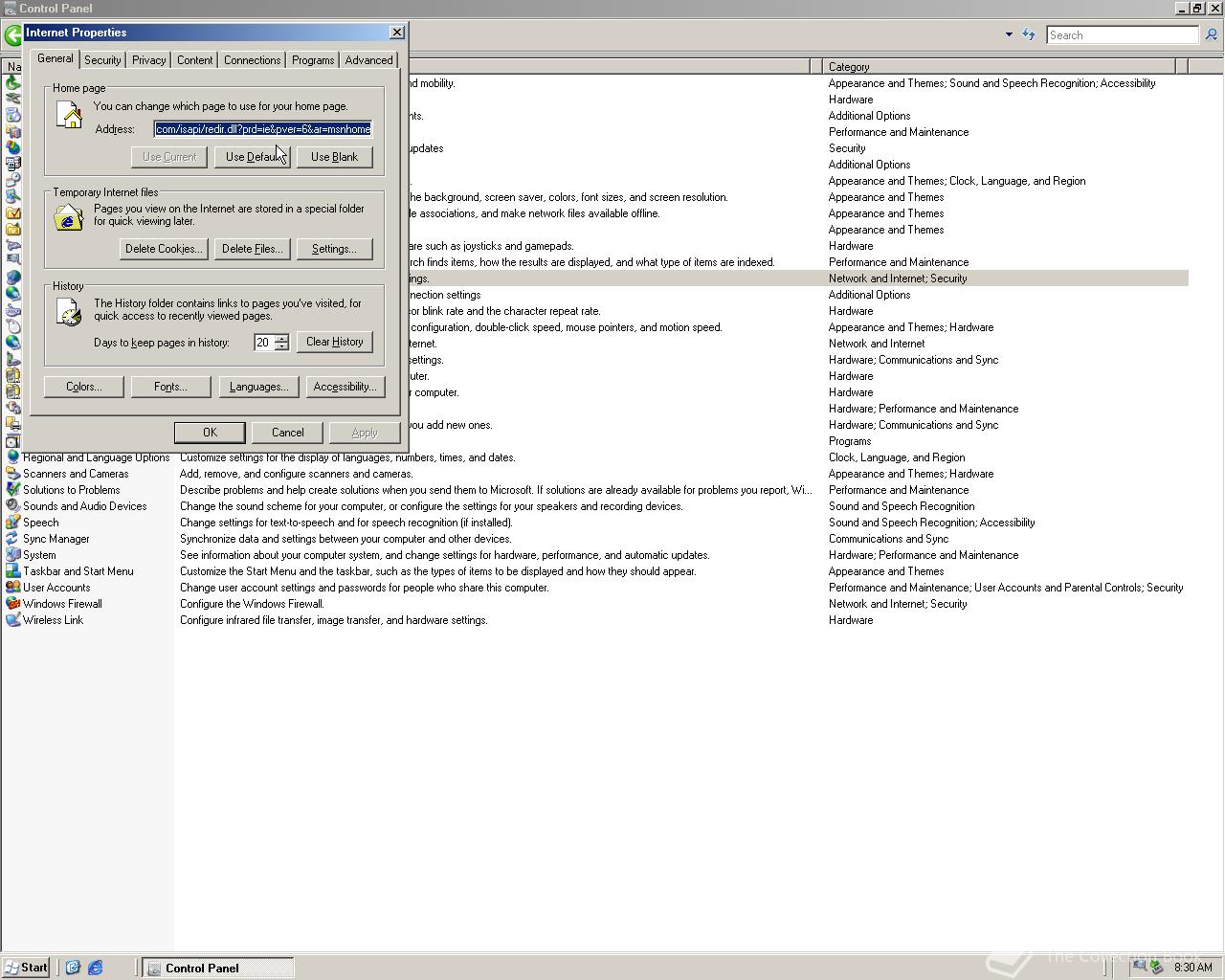Confirm with the OK button

(x=210, y=433)
